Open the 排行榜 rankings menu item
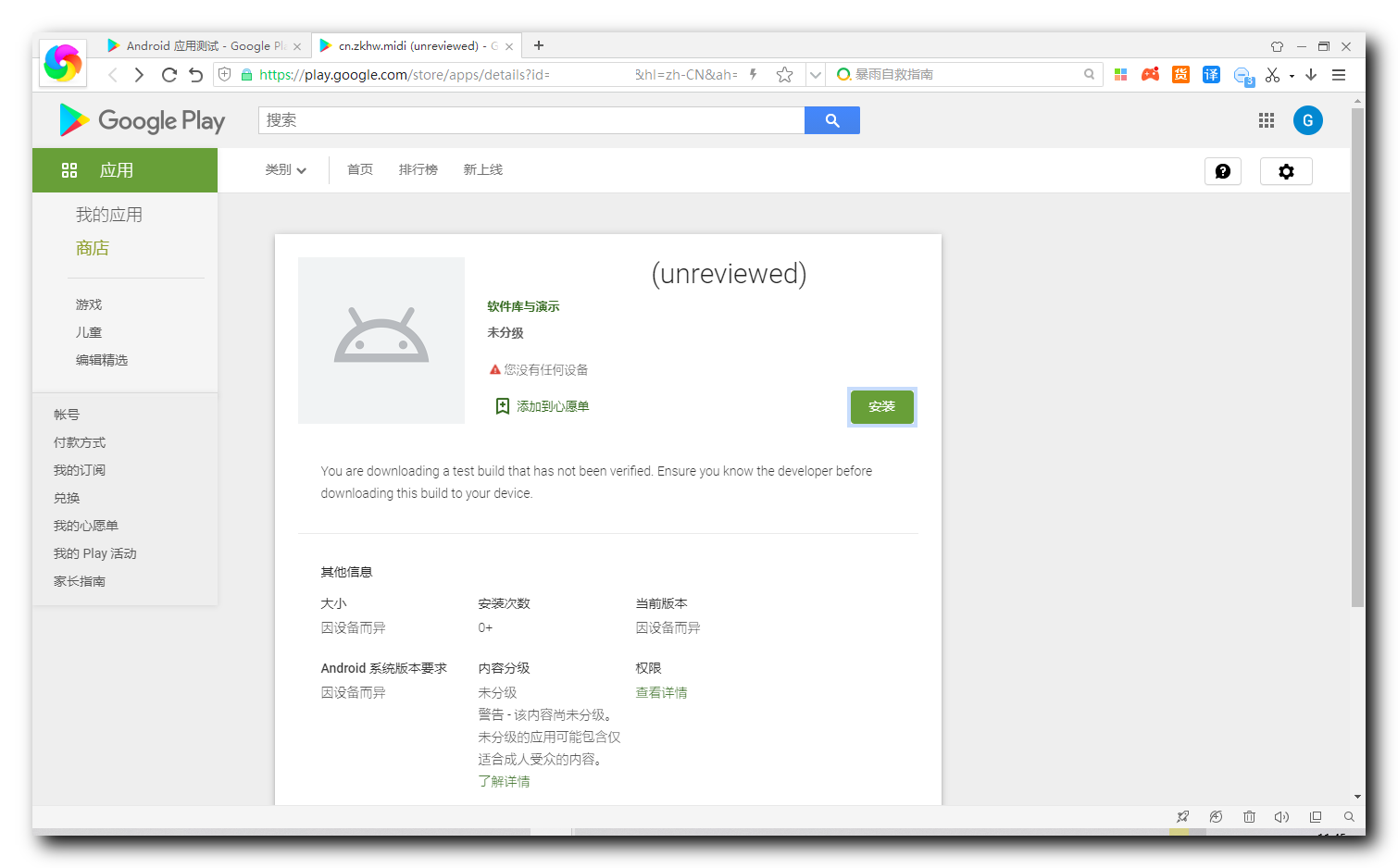This screenshot has width=1398, height=868. coord(418,169)
